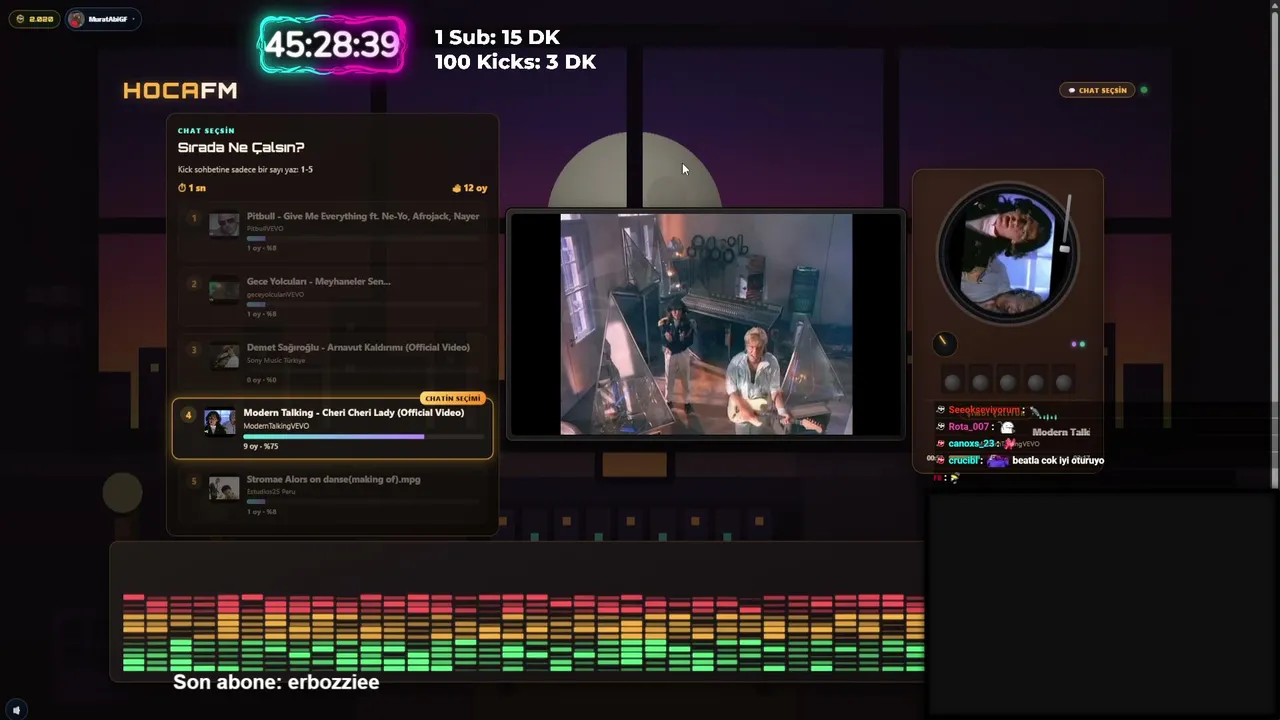Click the 45:28:39 countdown timer
This screenshot has width=1280, height=720.
332,45
